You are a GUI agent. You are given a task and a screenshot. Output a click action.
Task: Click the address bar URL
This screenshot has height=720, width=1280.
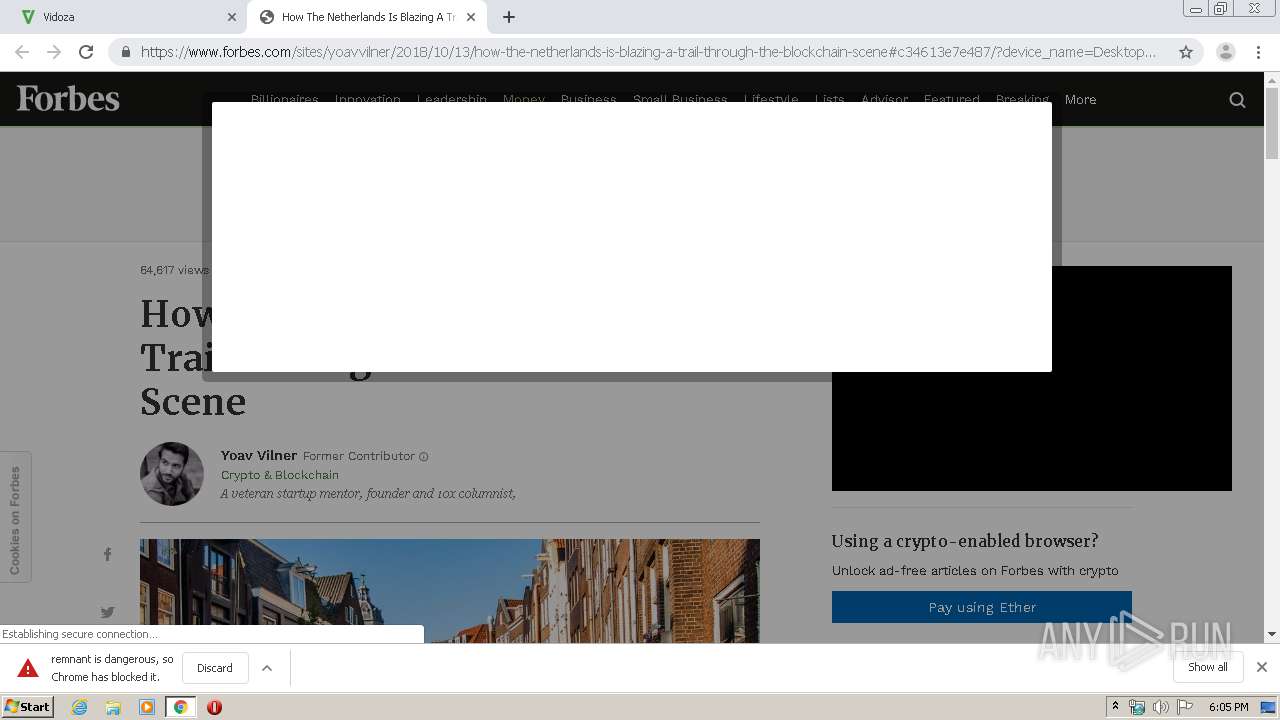pos(648,52)
